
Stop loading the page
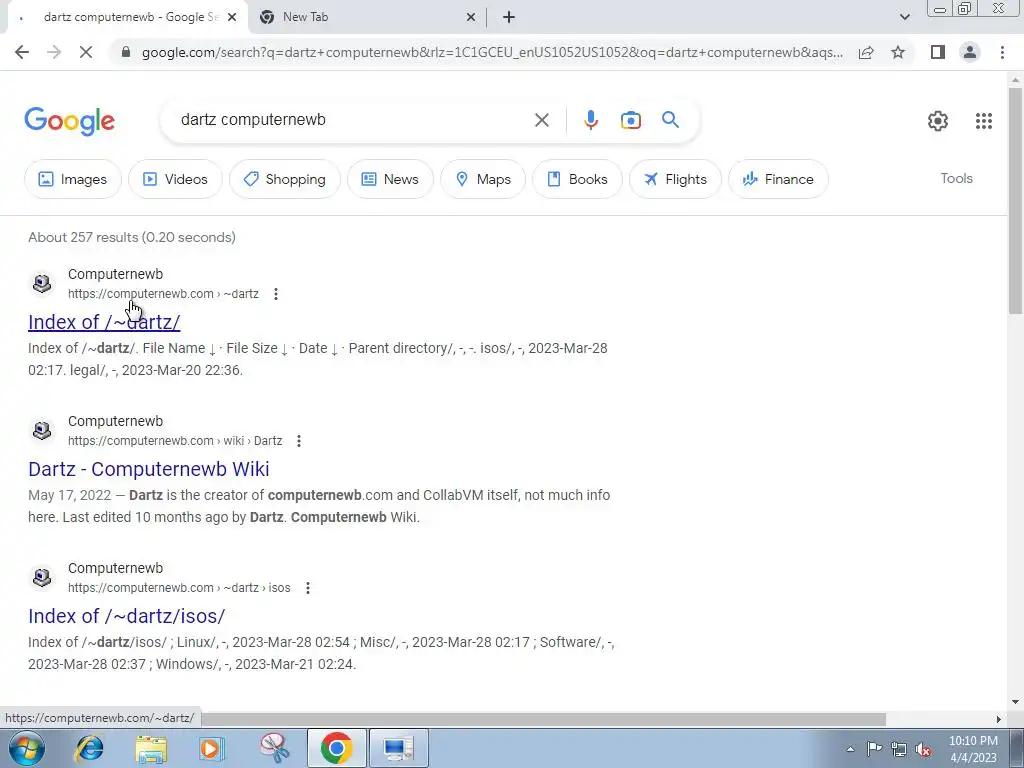[x=86, y=52]
